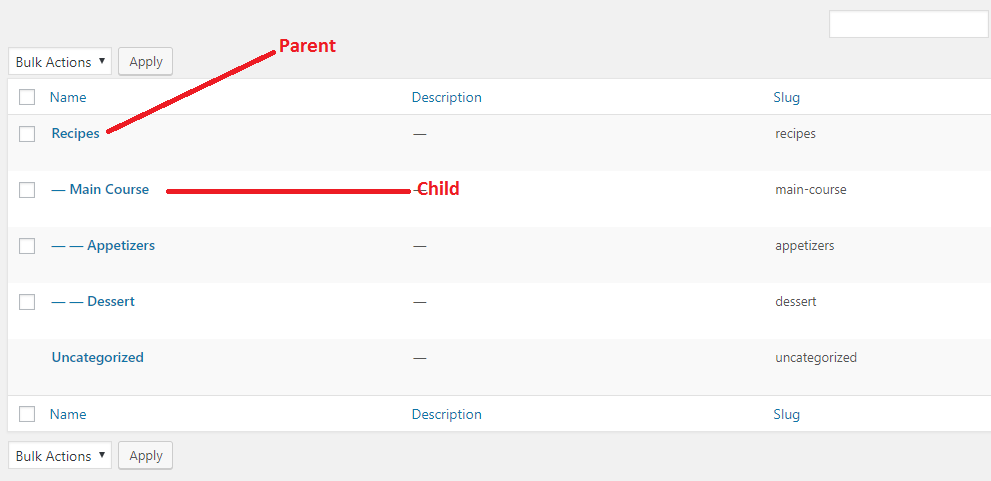Open the bottom Bulk Actions dropdown

point(60,456)
